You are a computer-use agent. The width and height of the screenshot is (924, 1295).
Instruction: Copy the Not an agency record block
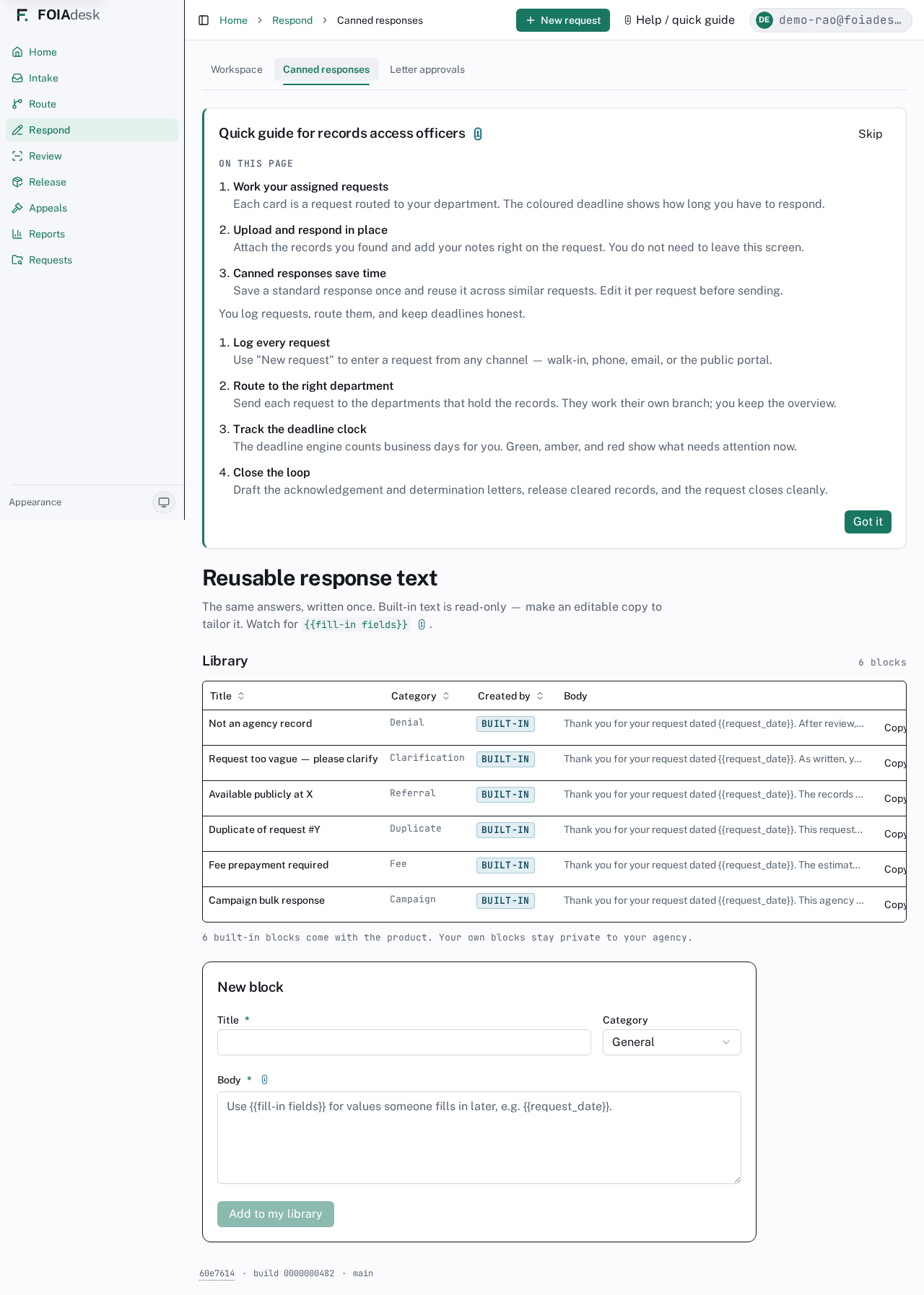tap(895, 728)
